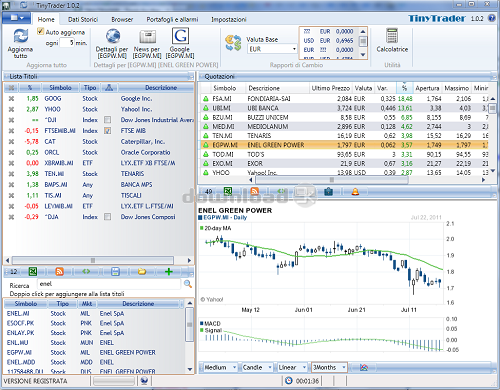The image size is (500, 390).
Task: Open Dettagli per EGPW.MI globe icon
Action: click(x=113, y=36)
